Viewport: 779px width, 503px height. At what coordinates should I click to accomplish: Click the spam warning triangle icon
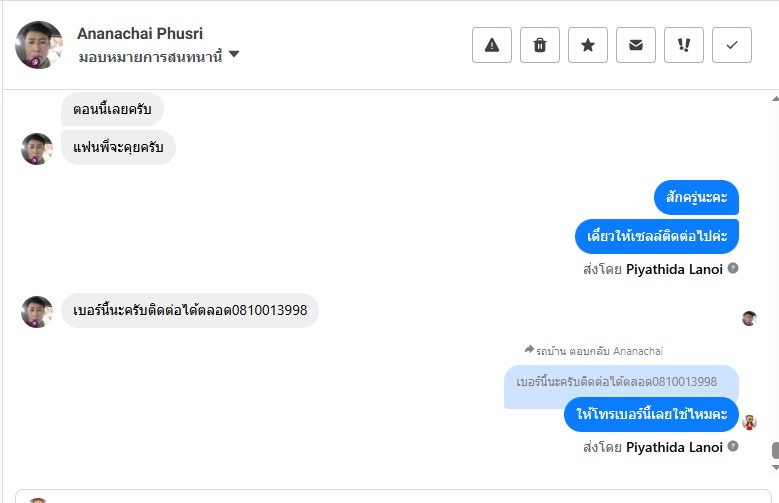[492, 45]
